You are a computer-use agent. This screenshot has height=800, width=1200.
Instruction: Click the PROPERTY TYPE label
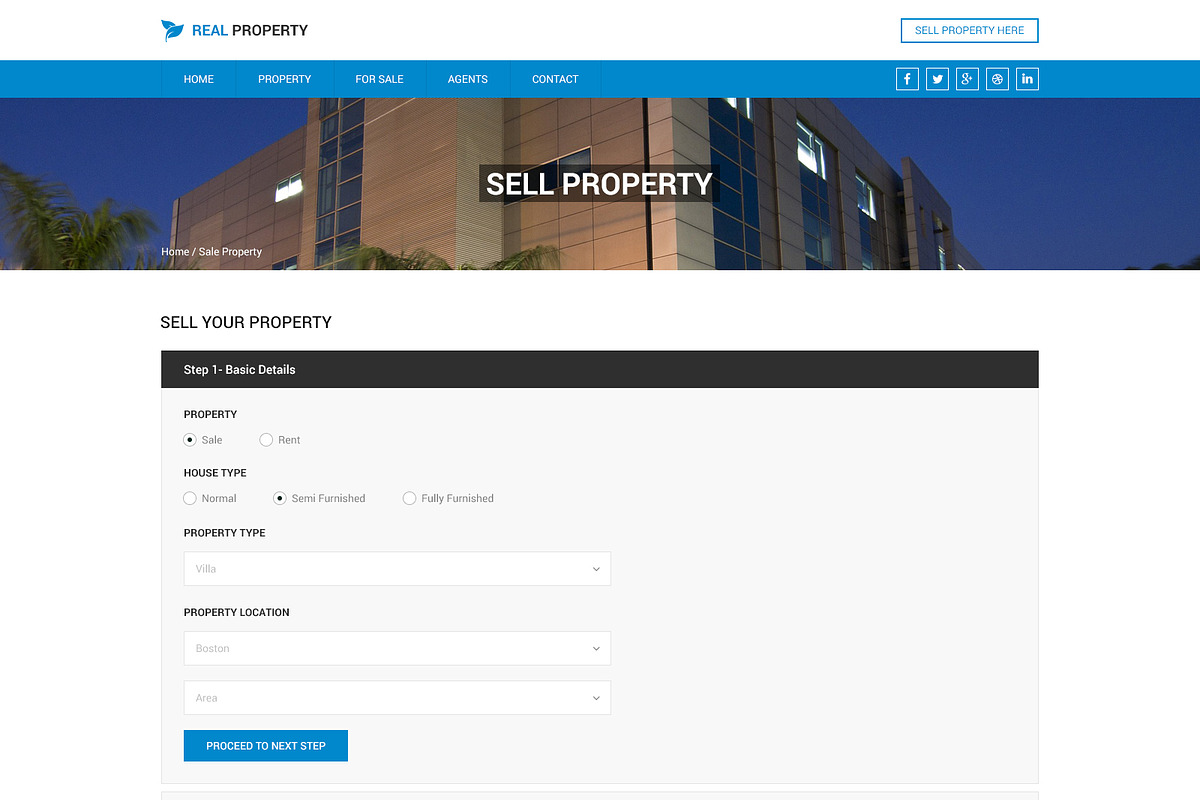pos(225,533)
